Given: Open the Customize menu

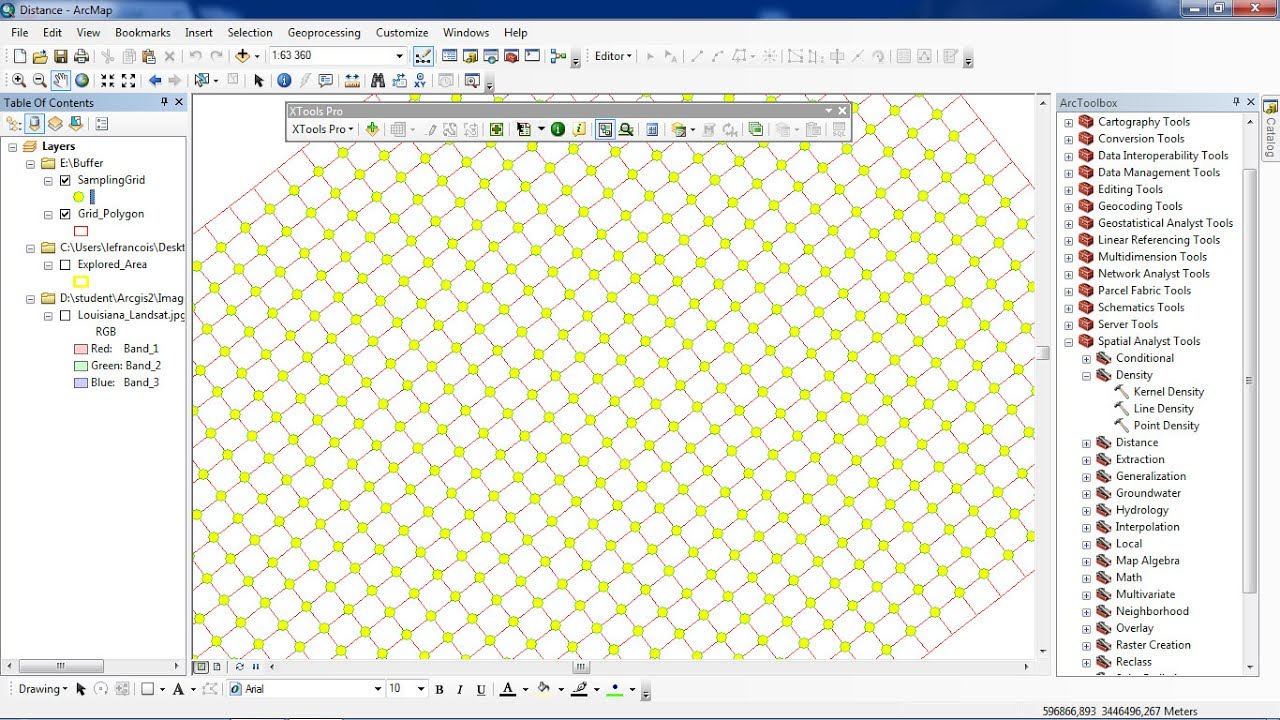Looking at the screenshot, I should 402,33.
